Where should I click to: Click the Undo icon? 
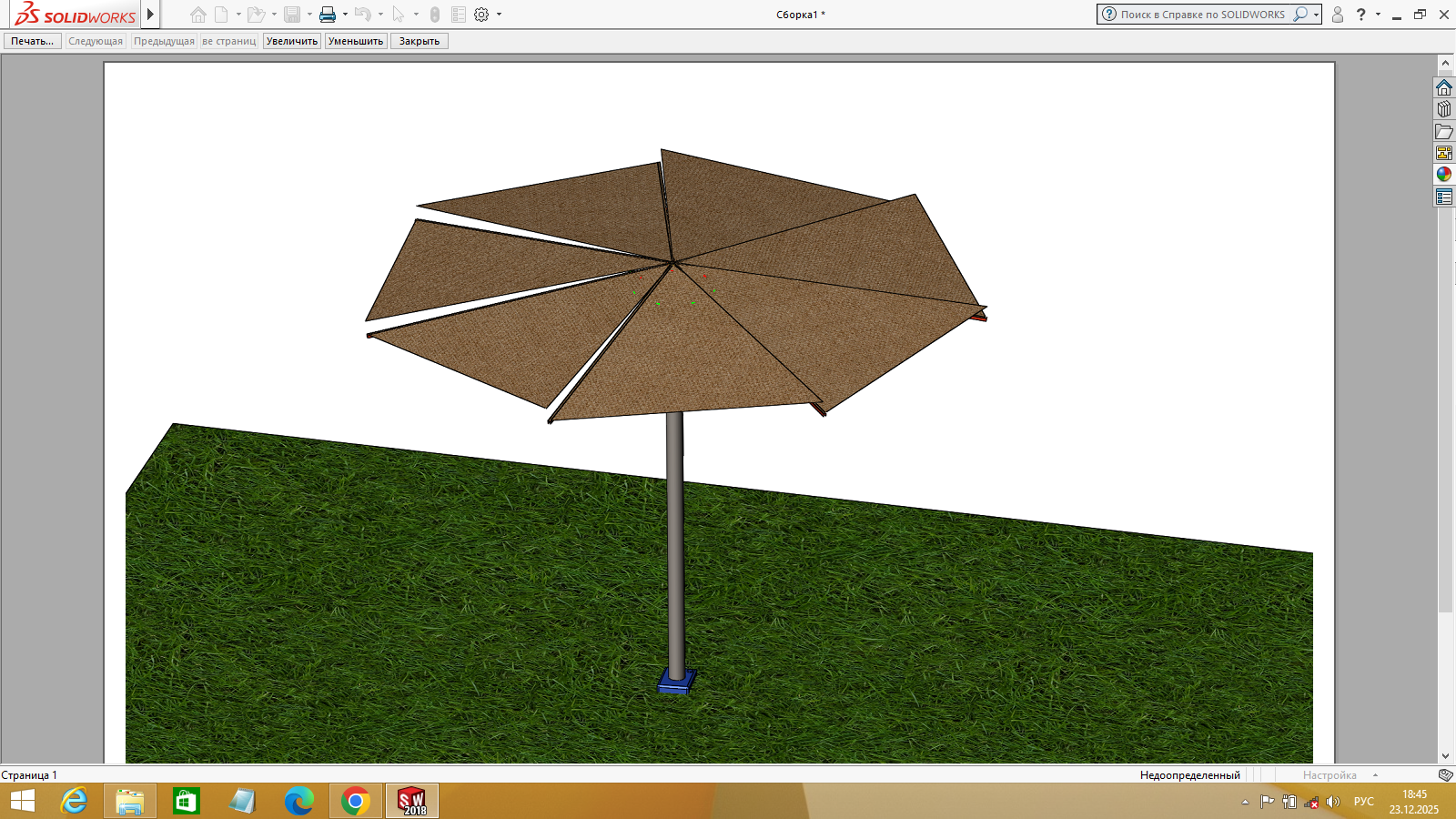pyautogui.click(x=363, y=15)
